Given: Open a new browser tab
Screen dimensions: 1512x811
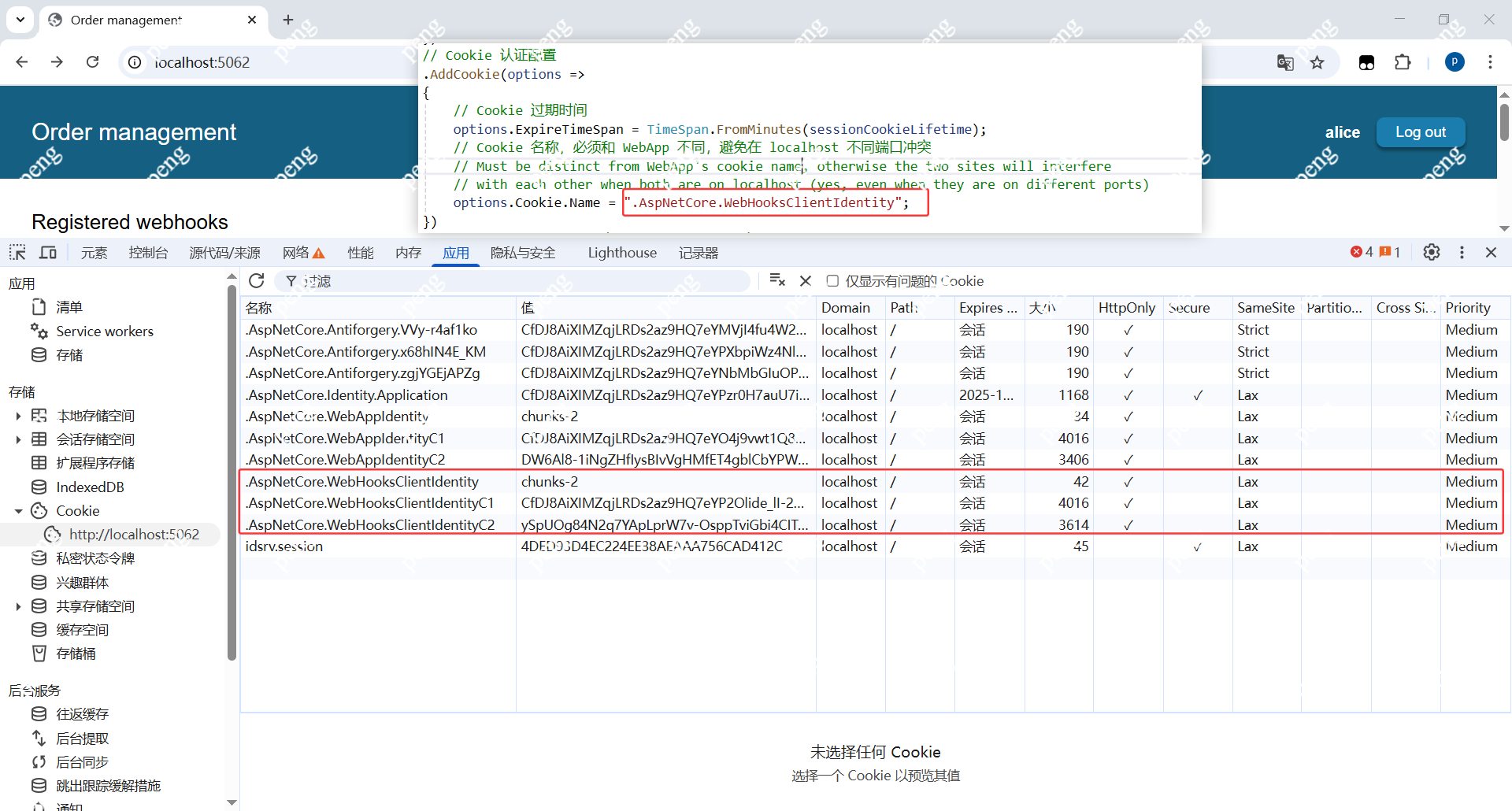Looking at the screenshot, I should click(x=288, y=20).
